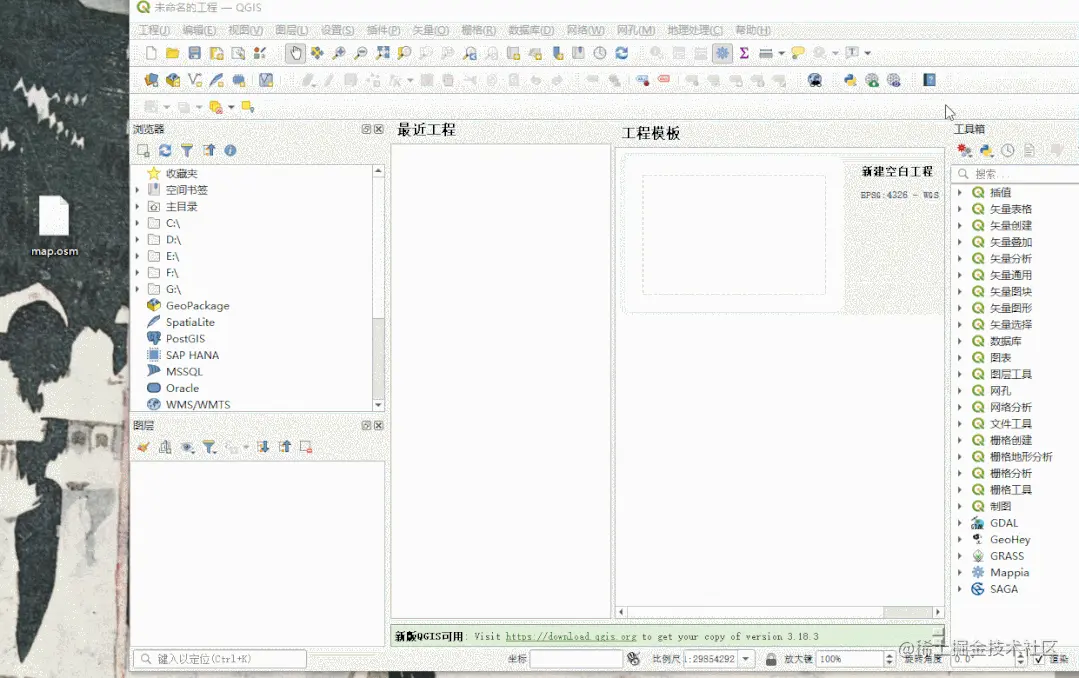Expand the D:\ drive node

[138, 240]
